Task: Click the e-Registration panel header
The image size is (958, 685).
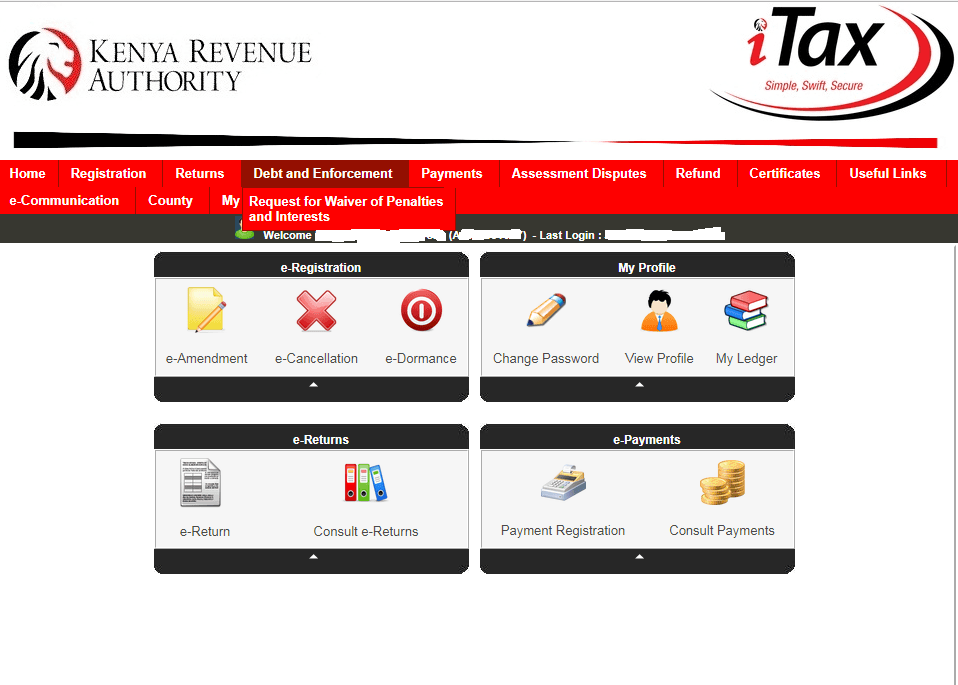Action: (x=312, y=267)
